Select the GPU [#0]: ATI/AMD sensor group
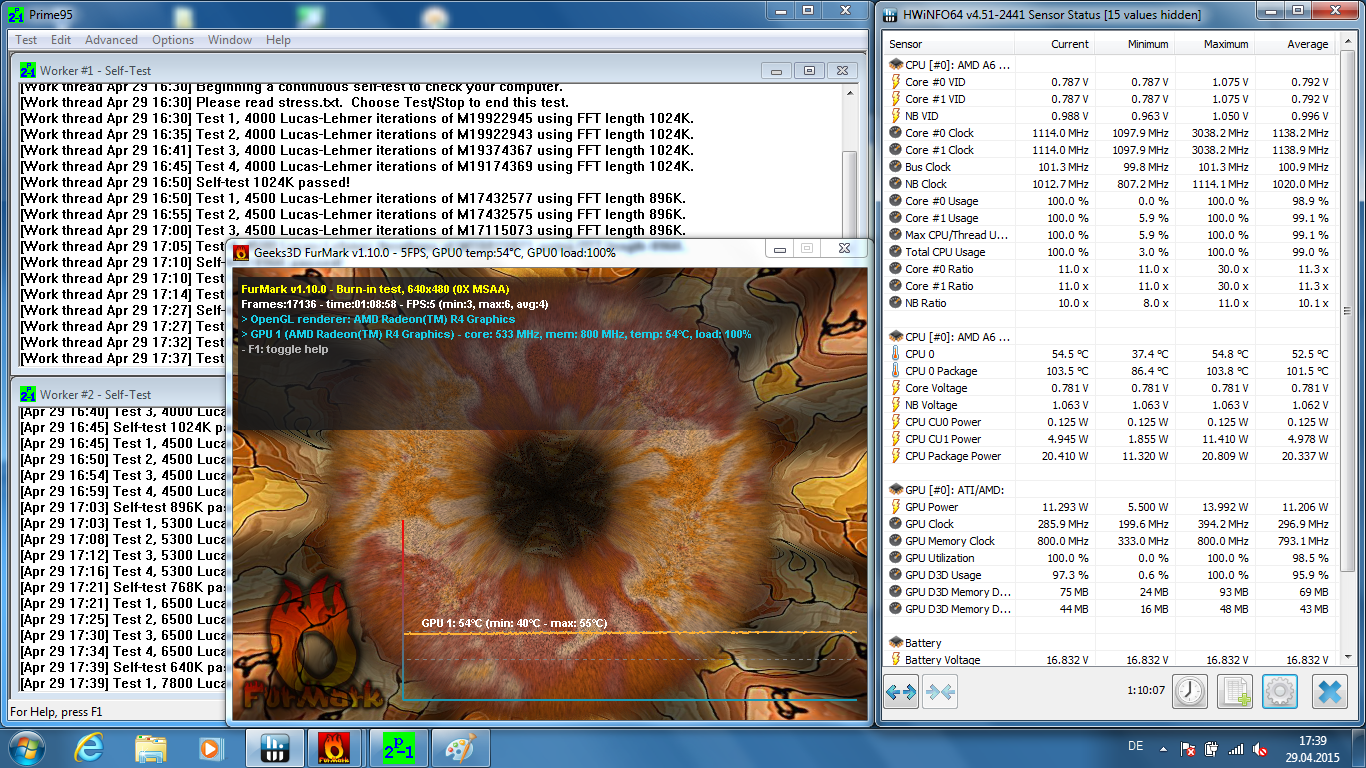1366x768 pixels. click(1110, 490)
